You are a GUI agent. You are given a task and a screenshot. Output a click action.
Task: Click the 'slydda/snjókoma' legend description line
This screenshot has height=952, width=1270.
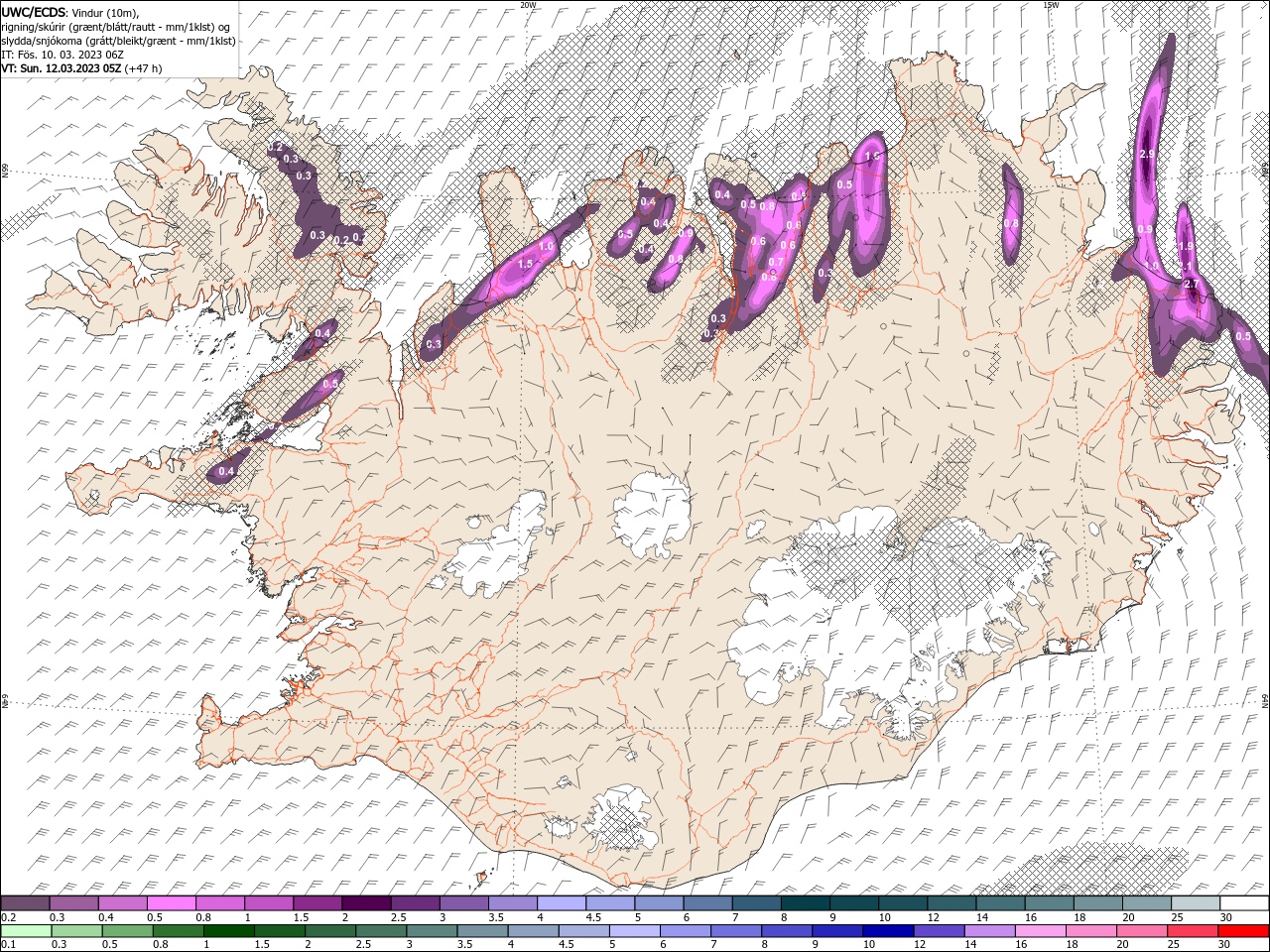click(118, 41)
